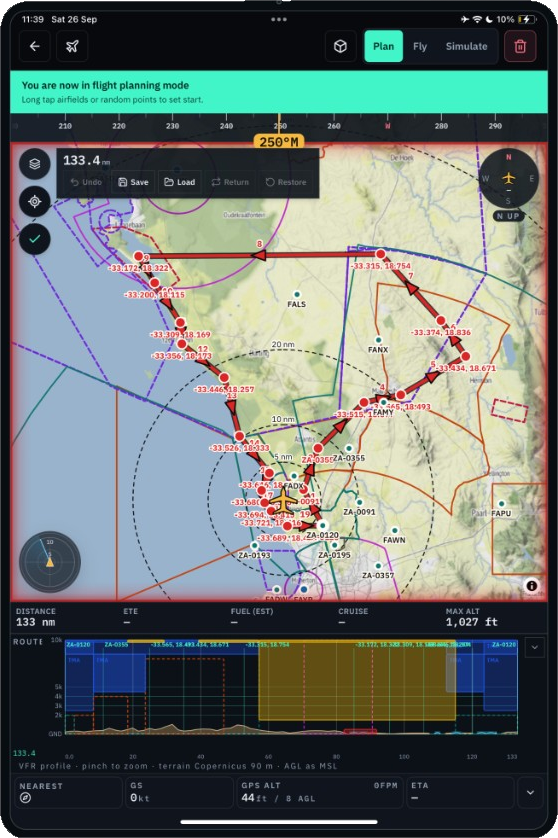Screen dimensions: 558x838
Task: Tap route leg arrow number 8
Action: tap(259, 255)
